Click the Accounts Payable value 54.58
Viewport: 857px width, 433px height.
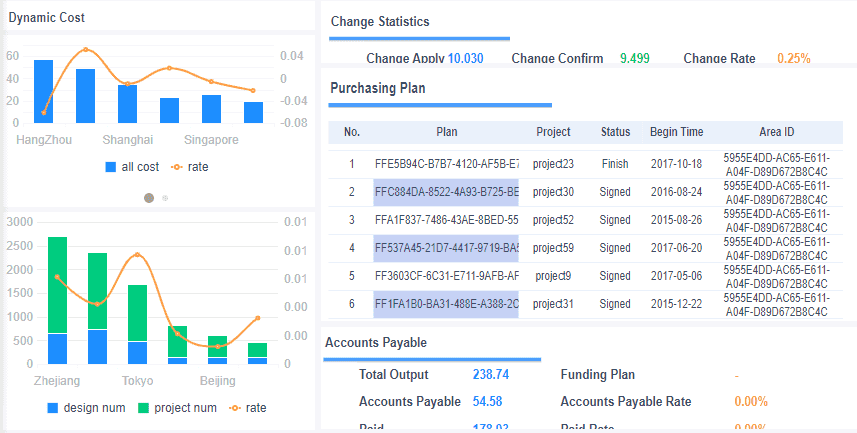click(x=488, y=401)
